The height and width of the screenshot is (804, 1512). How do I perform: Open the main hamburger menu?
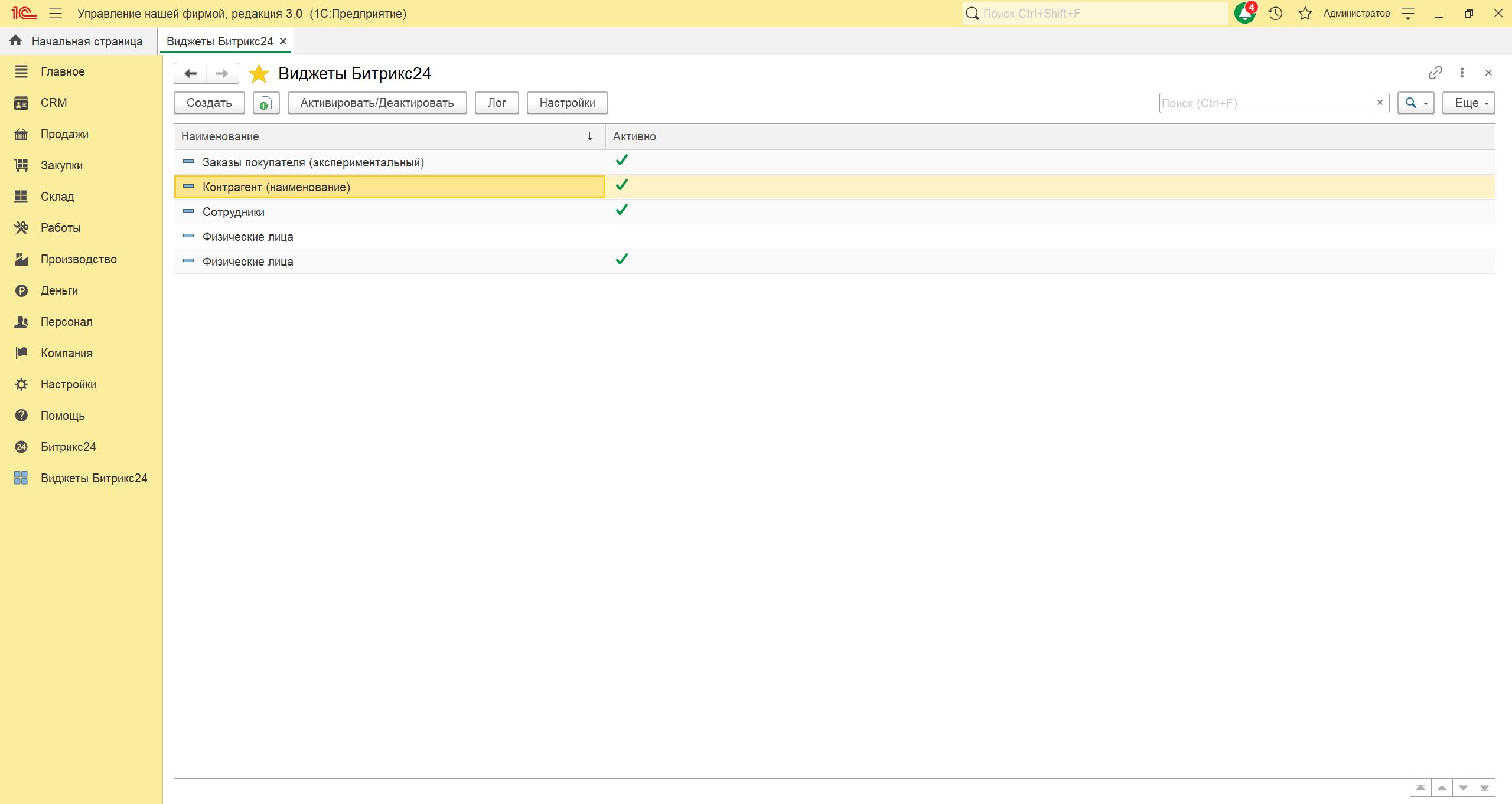tap(56, 13)
